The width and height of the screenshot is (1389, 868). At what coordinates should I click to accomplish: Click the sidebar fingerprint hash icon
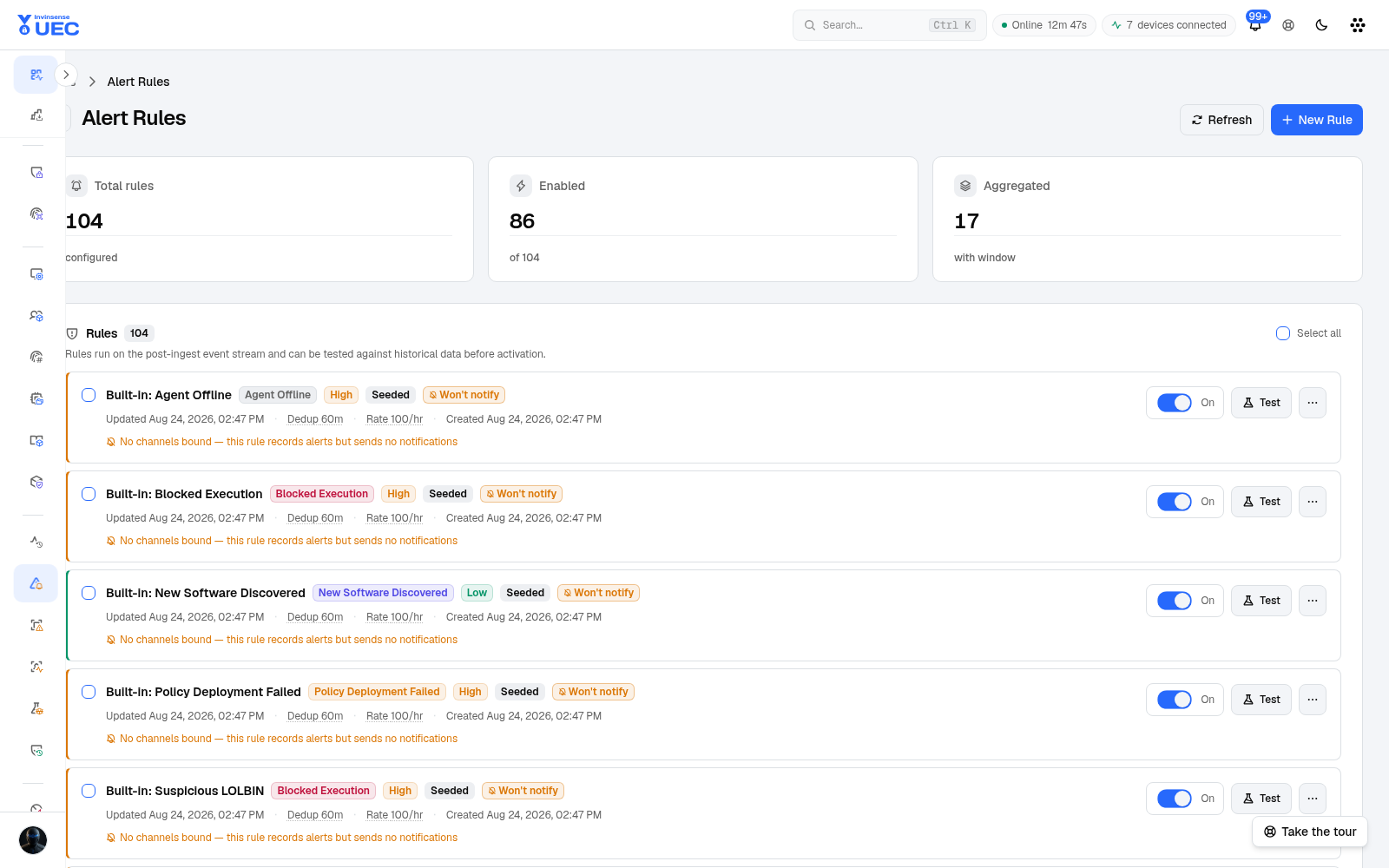click(x=36, y=357)
